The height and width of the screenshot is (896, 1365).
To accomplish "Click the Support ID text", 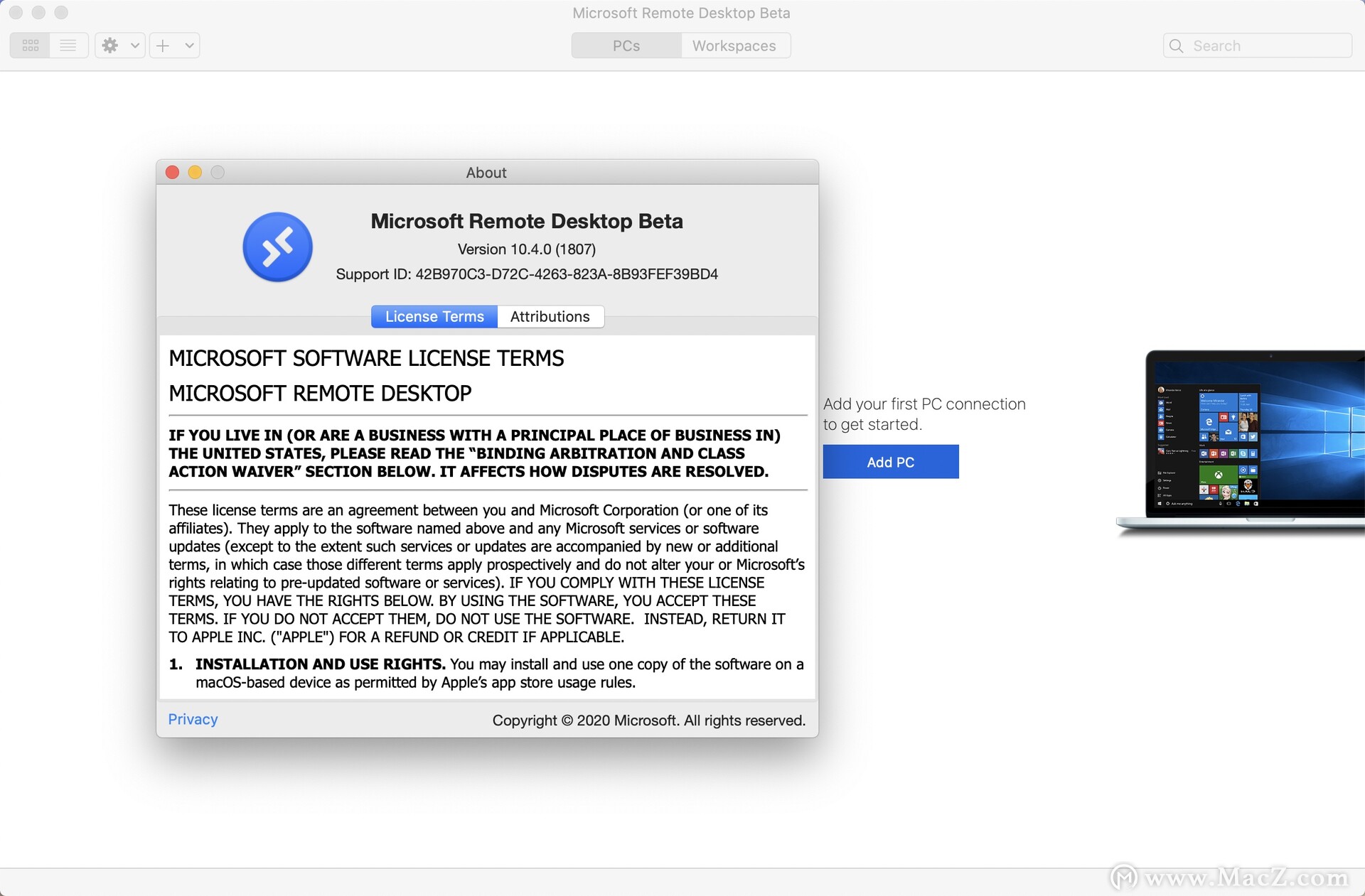I will coord(527,274).
